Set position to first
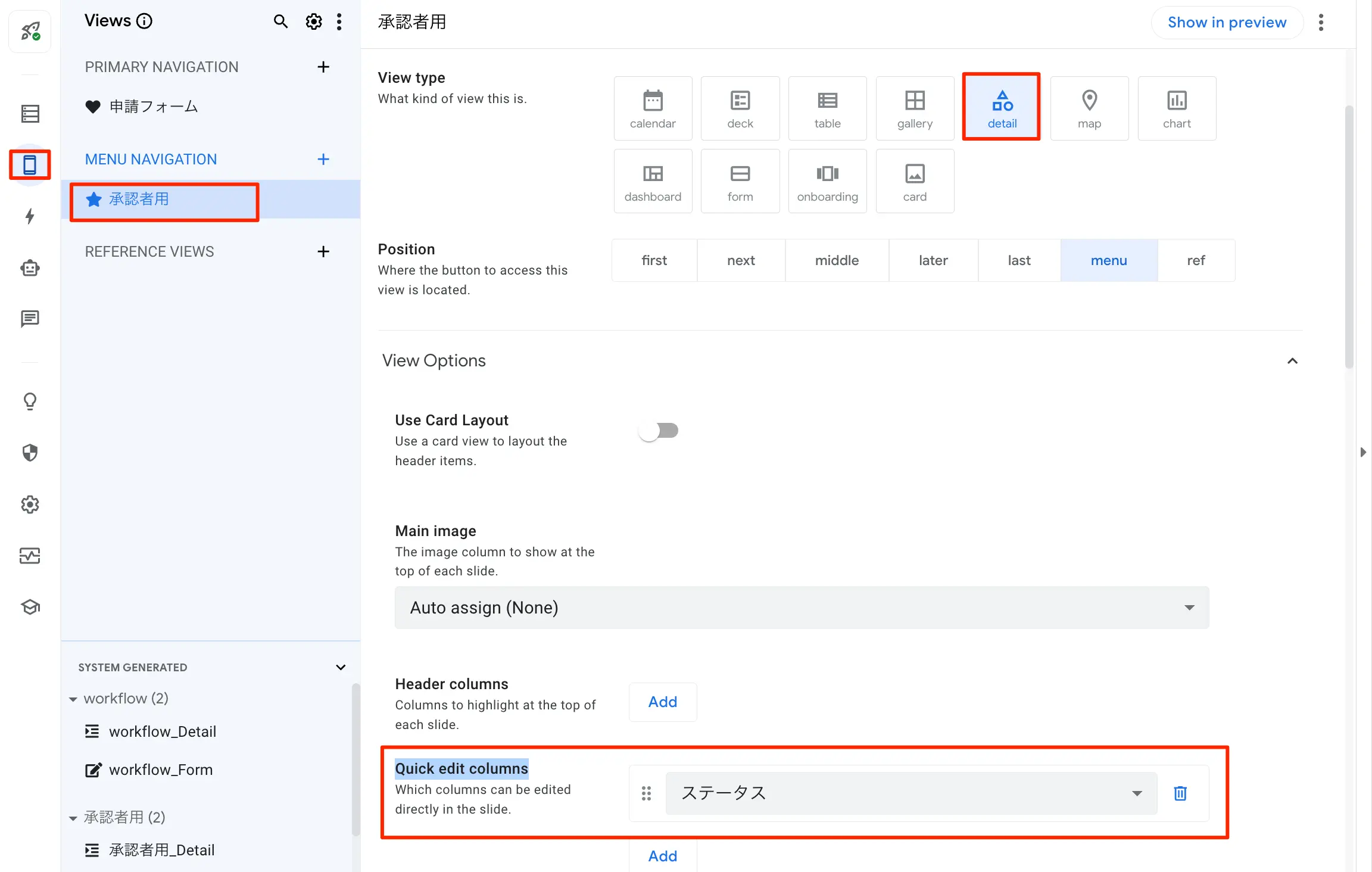Screen dimensions: 1372x872 pyautogui.click(x=654, y=260)
